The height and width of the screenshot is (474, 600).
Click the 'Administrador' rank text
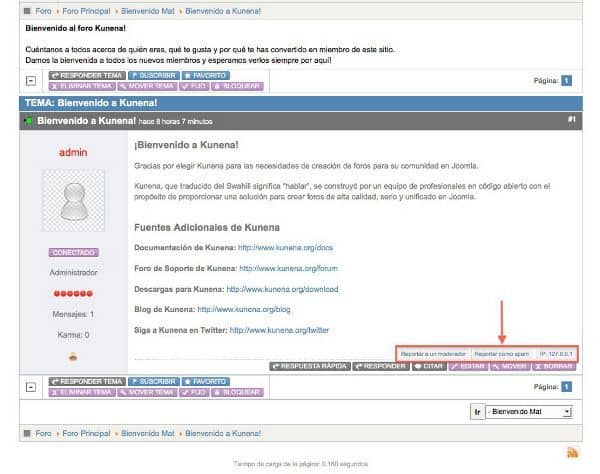point(73,272)
